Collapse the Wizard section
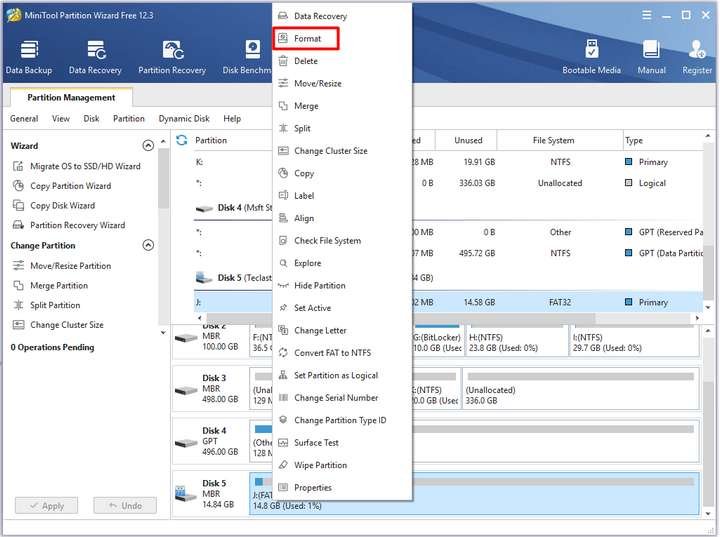Screen dimensions: 720x537 tap(148, 146)
